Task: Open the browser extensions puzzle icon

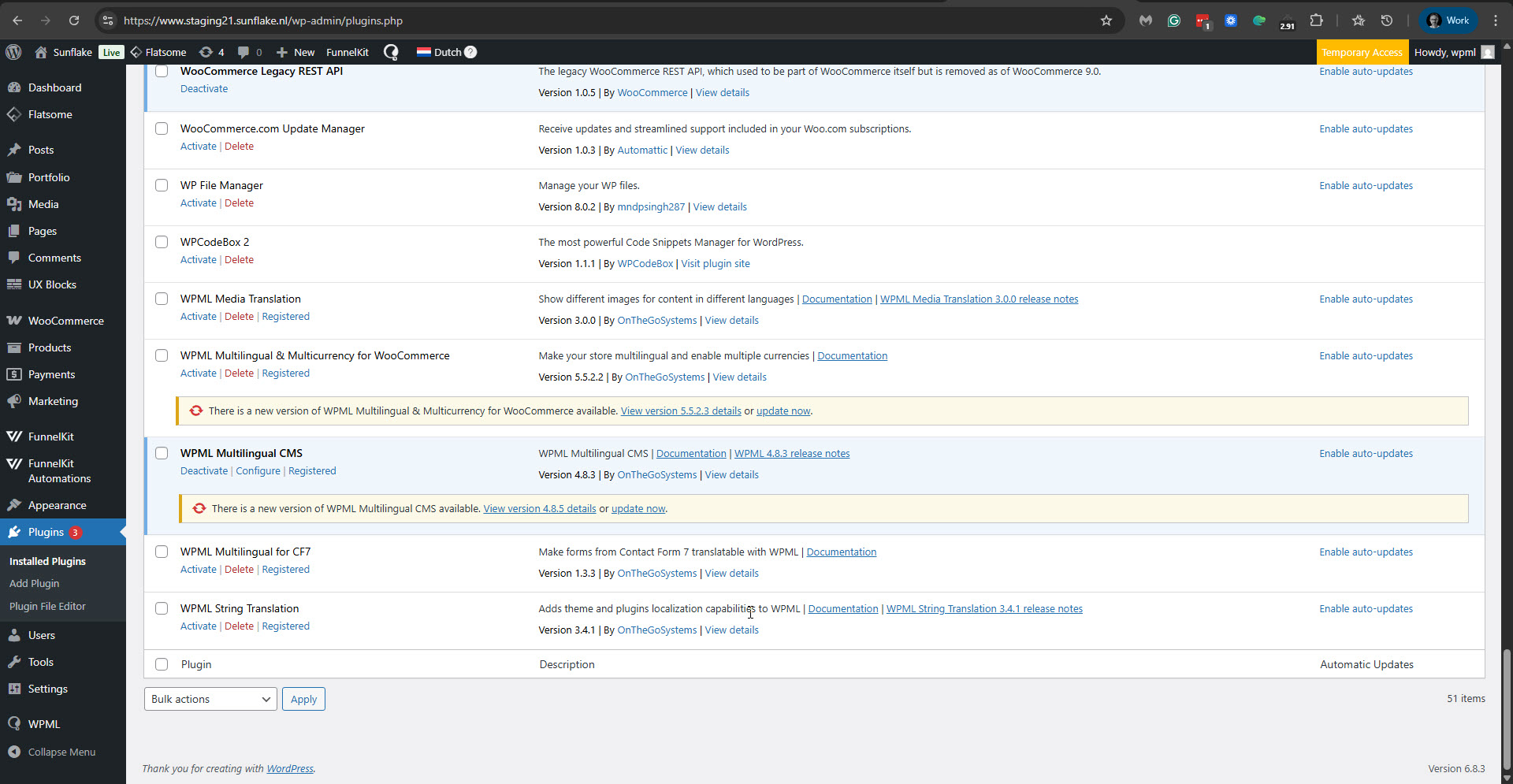Action: 1315,20
